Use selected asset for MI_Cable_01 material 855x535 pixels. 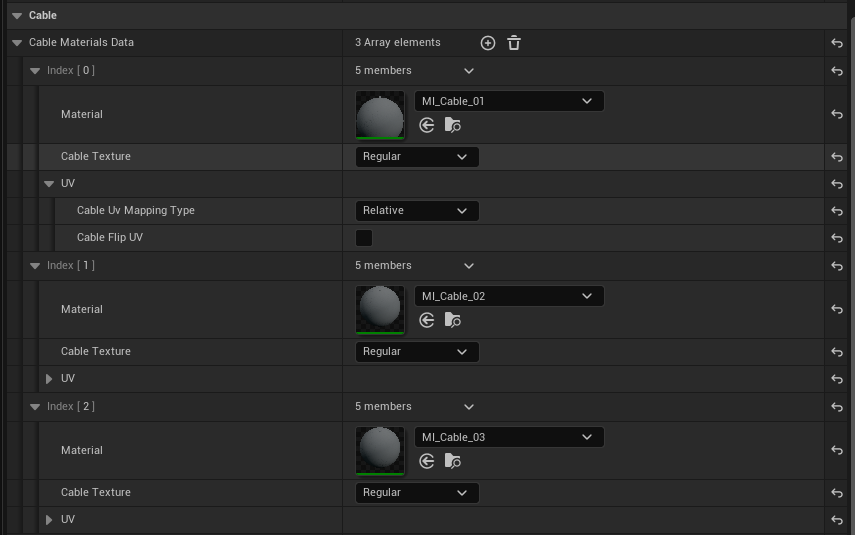(427, 125)
